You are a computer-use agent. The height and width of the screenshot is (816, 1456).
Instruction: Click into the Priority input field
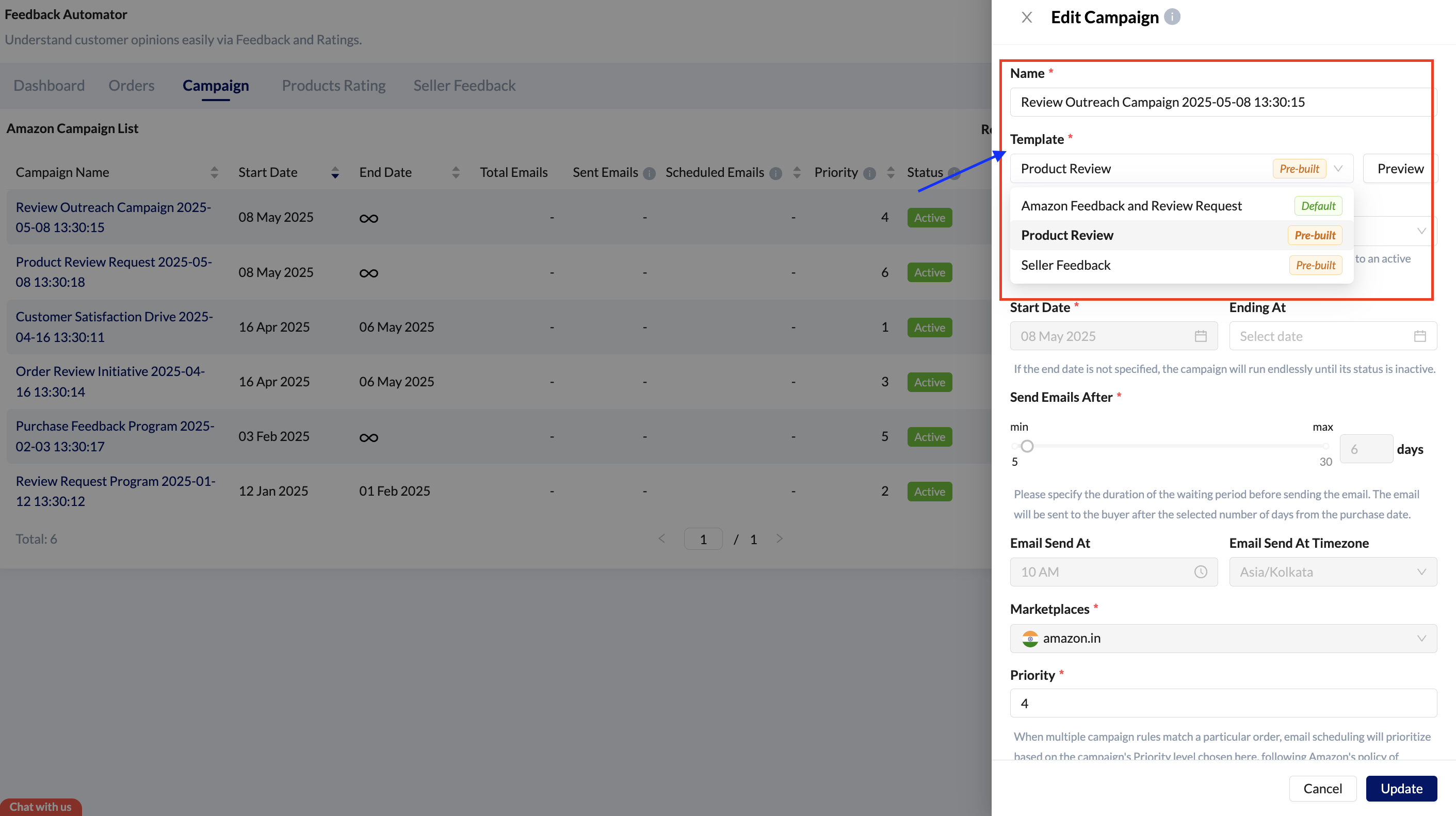click(x=1223, y=703)
